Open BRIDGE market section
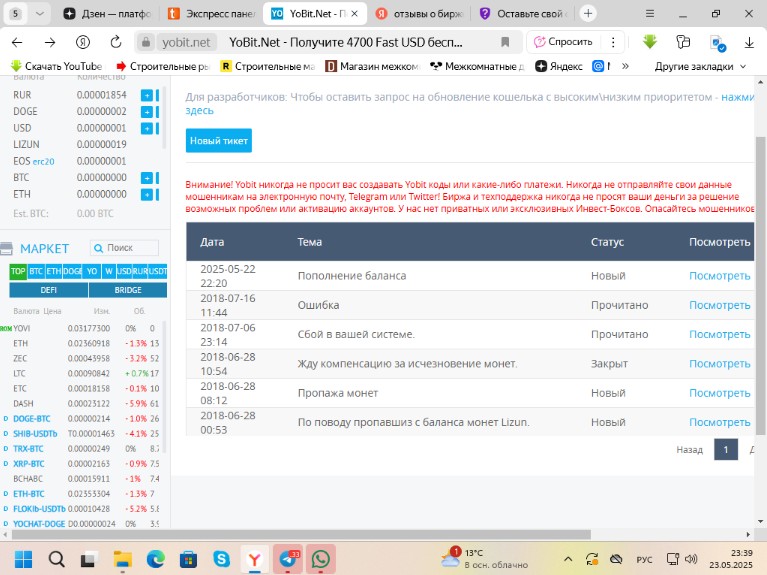This screenshot has width=767, height=575. tap(128, 290)
